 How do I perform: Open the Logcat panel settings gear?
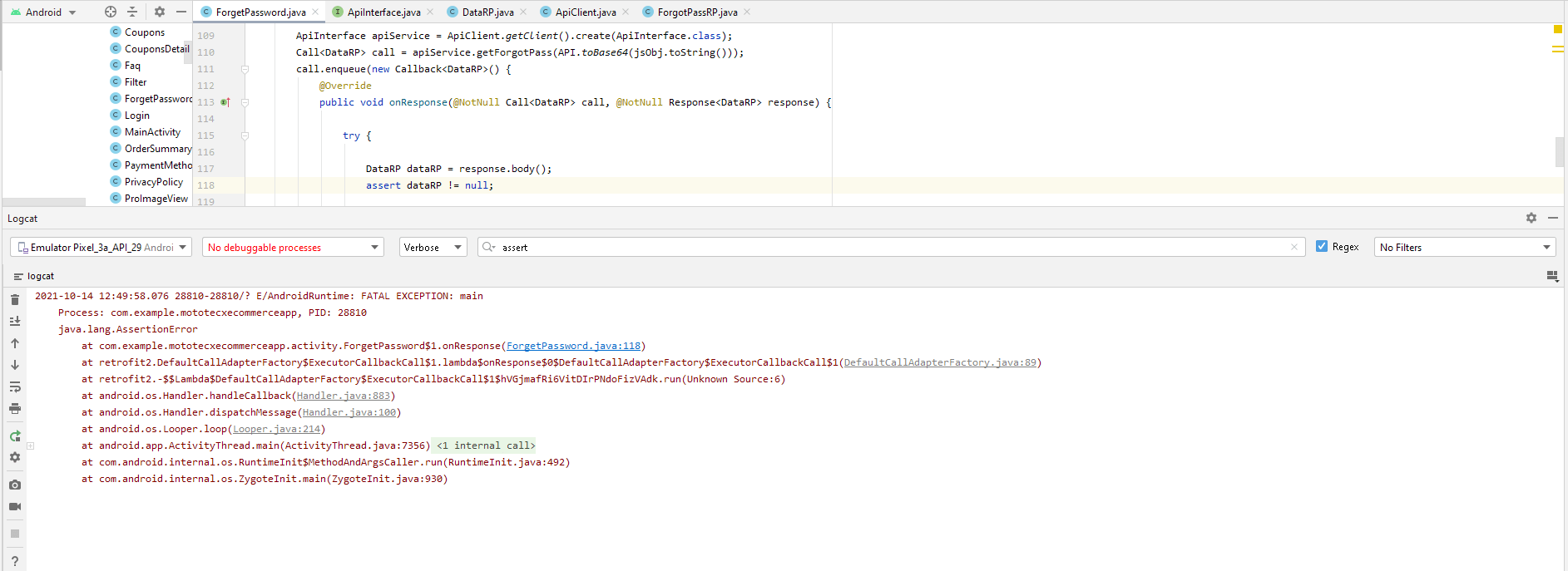1531,218
